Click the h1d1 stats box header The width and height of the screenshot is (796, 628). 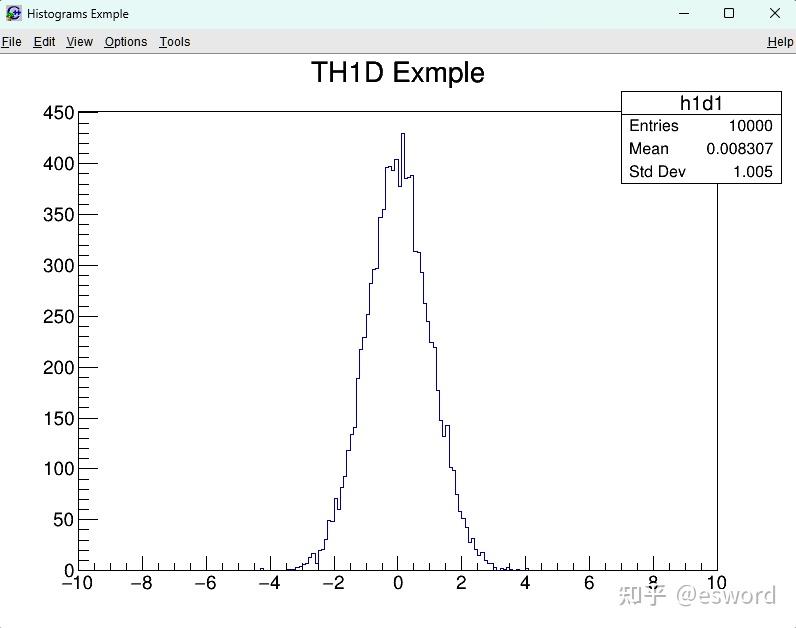click(x=701, y=103)
